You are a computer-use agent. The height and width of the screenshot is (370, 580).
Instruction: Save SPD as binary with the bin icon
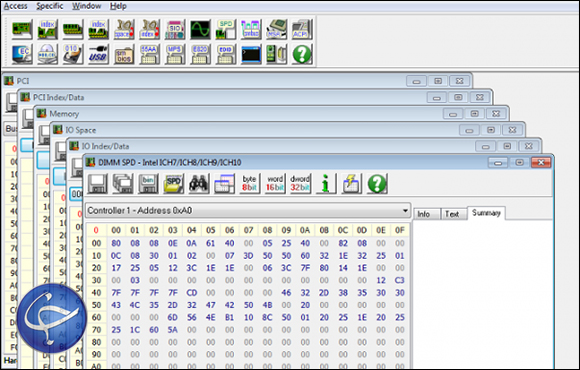pos(148,184)
